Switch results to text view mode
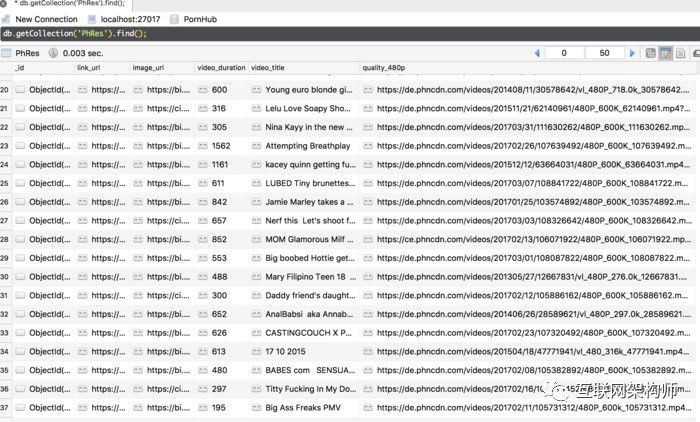 tap(680, 53)
